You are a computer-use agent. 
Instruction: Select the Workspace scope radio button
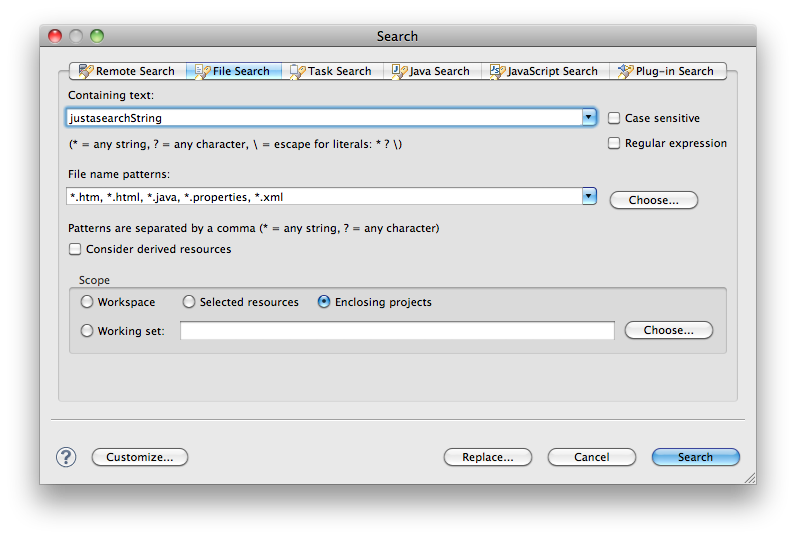(x=87, y=302)
